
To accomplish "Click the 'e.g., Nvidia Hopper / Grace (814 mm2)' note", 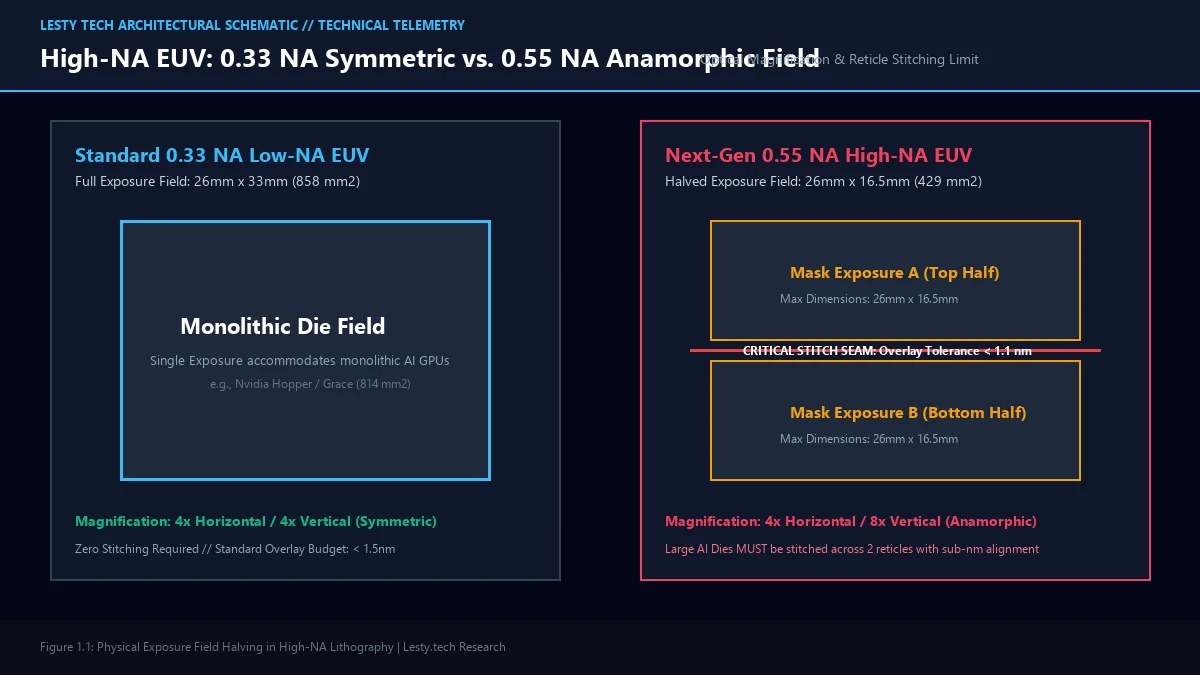I will pyautogui.click(x=310, y=384).
